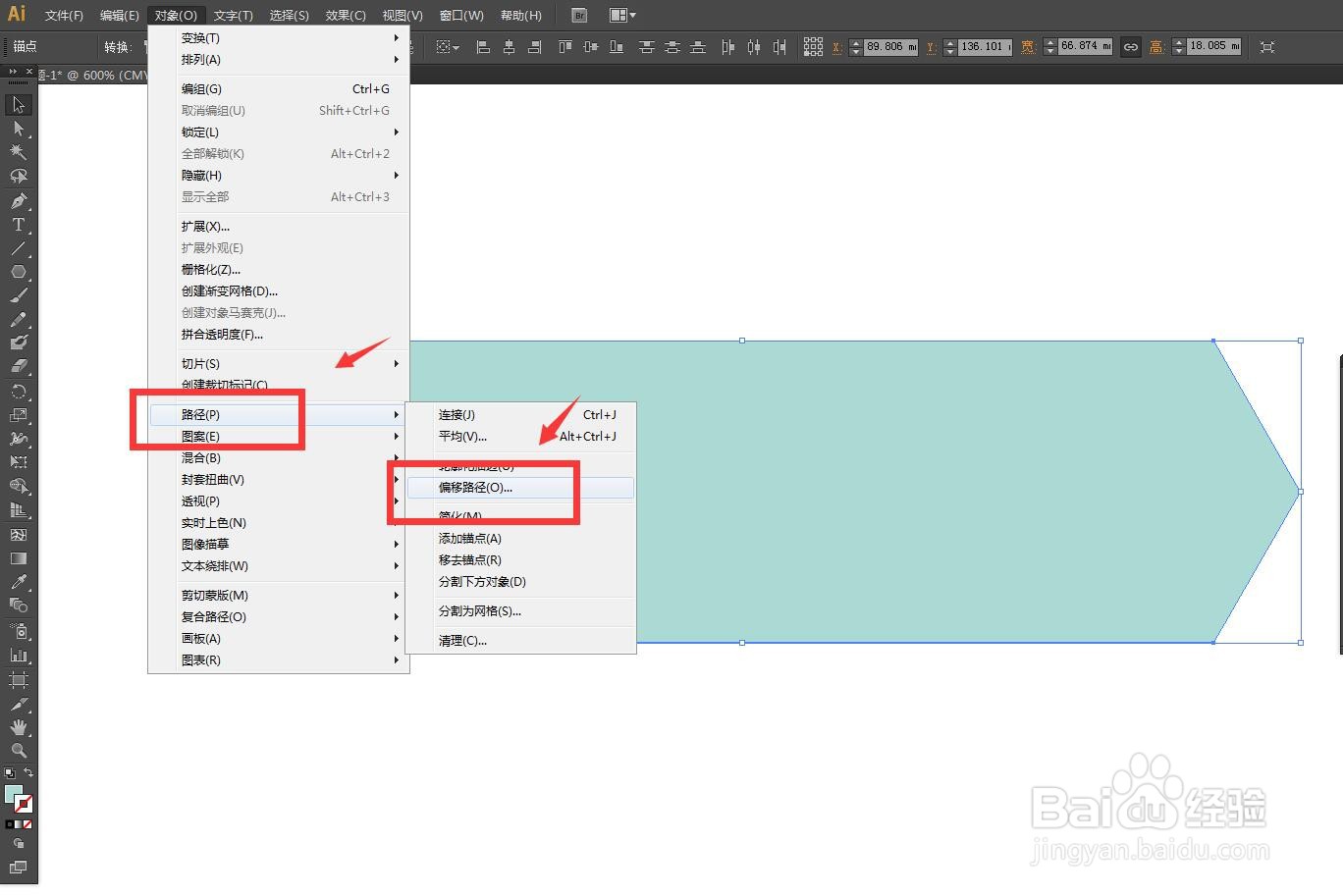Select the Type tool
Image resolution: width=1343 pixels, height=896 pixels.
pos(18,225)
